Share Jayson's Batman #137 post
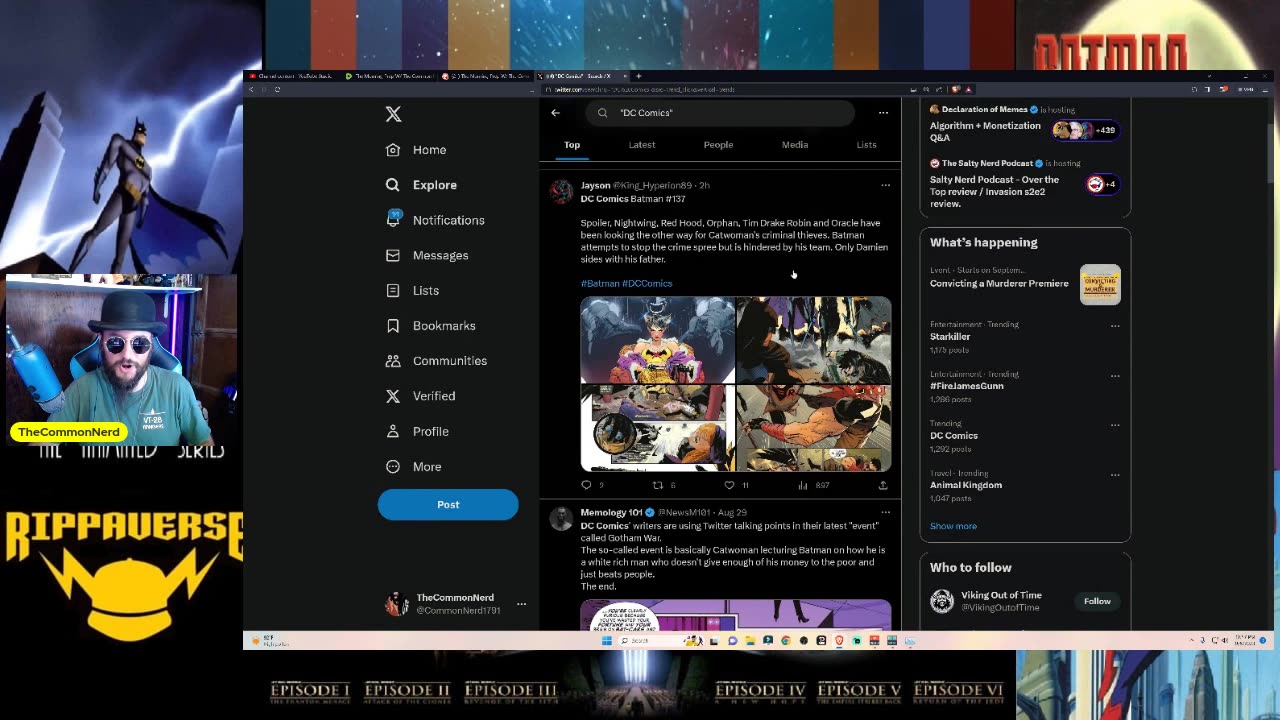Image resolution: width=1280 pixels, height=720 pixels. 883,485
